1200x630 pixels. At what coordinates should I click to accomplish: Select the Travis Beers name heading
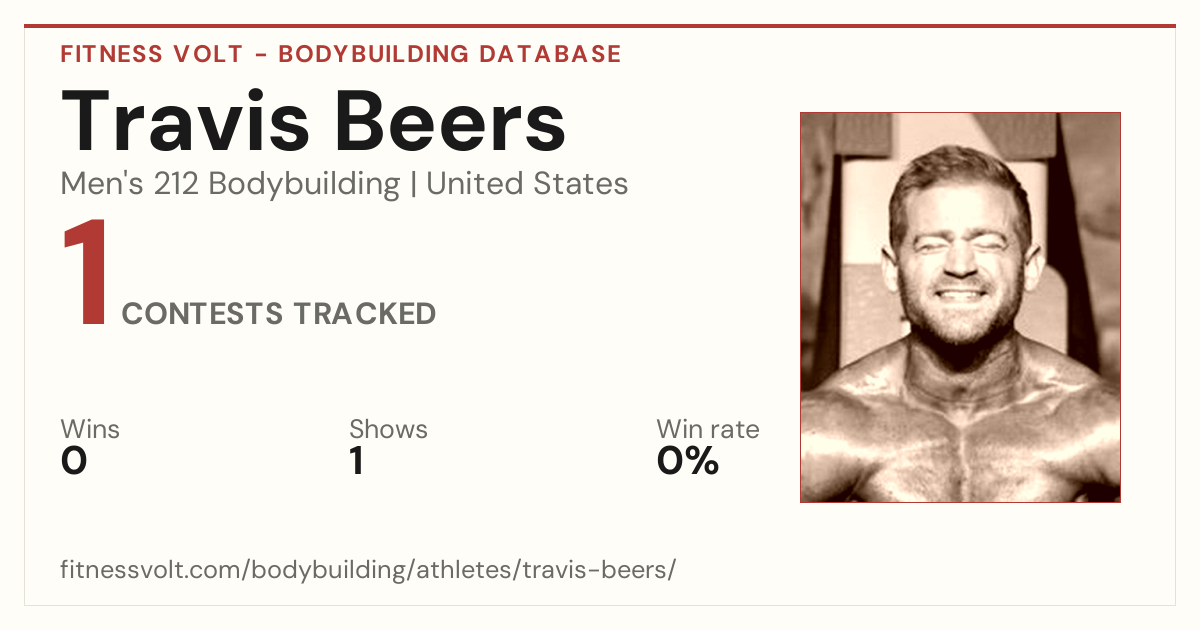click(313, 120)
